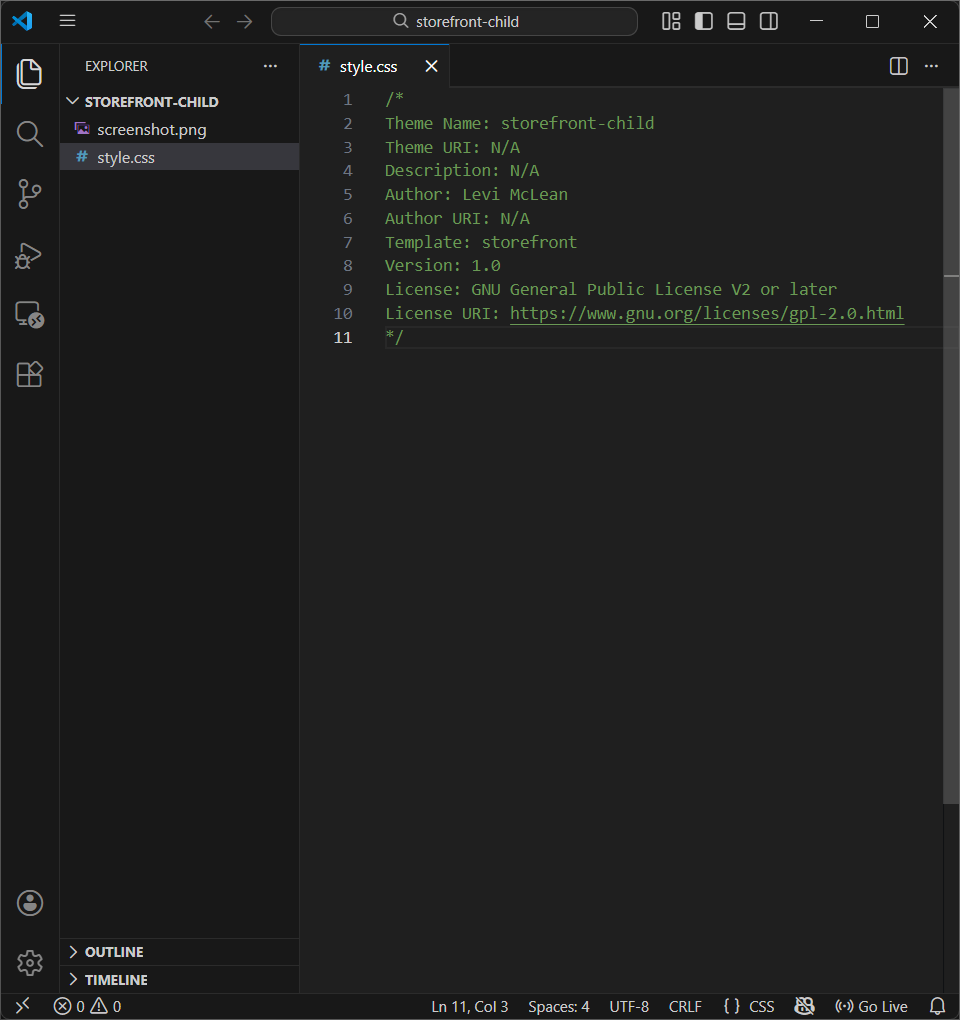Follow the gnu.org GPL license link
Image resolution: width=960 pixels, height=1020 pixels.
point(706,314)
